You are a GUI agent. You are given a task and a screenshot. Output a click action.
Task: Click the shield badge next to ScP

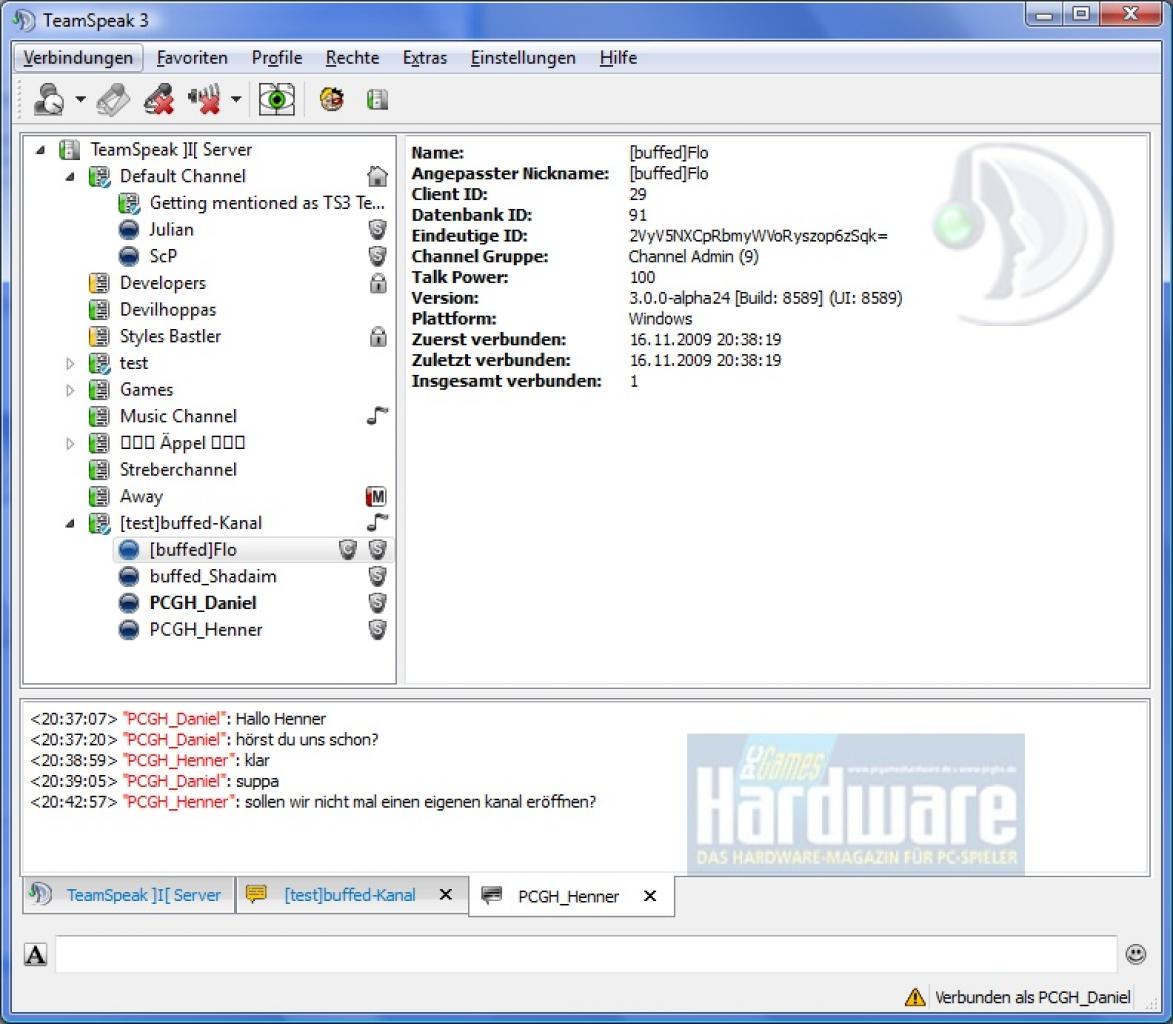[378, 256]
